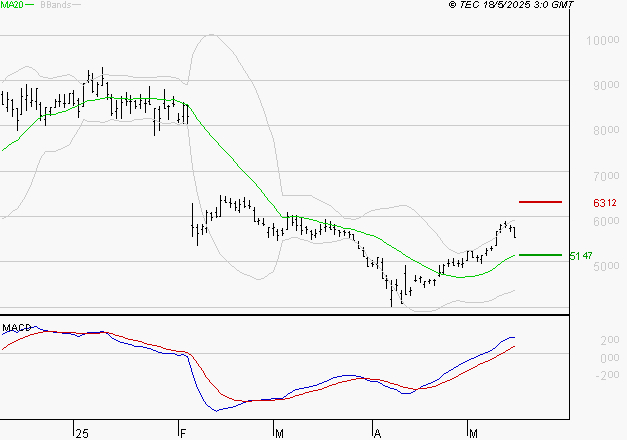Viewport: 627px width, 440px height.
Task: Click the 25 year marker on time axis
Action: (x=82, y=432)
